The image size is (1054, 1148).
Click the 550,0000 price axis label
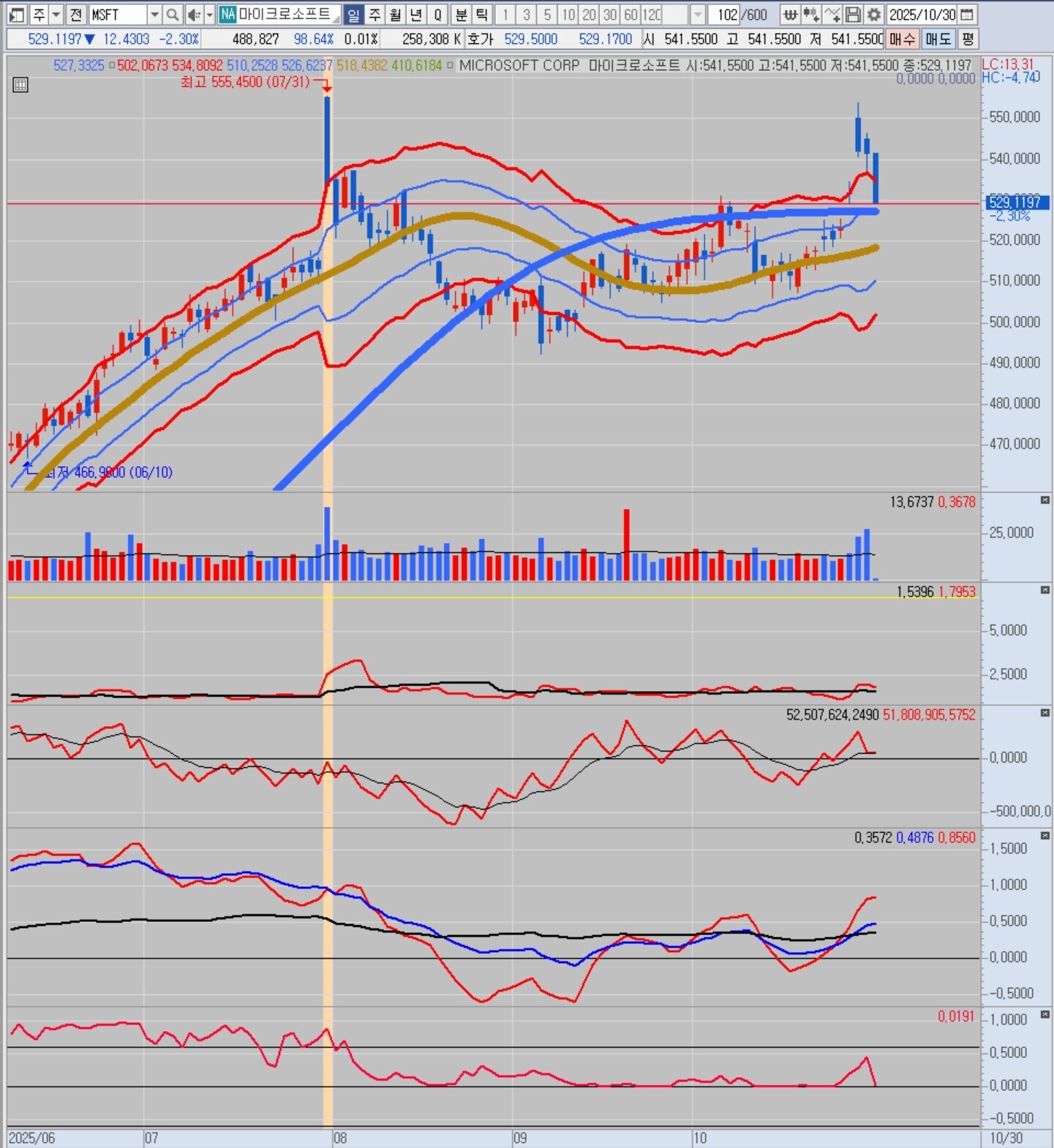1015,117
